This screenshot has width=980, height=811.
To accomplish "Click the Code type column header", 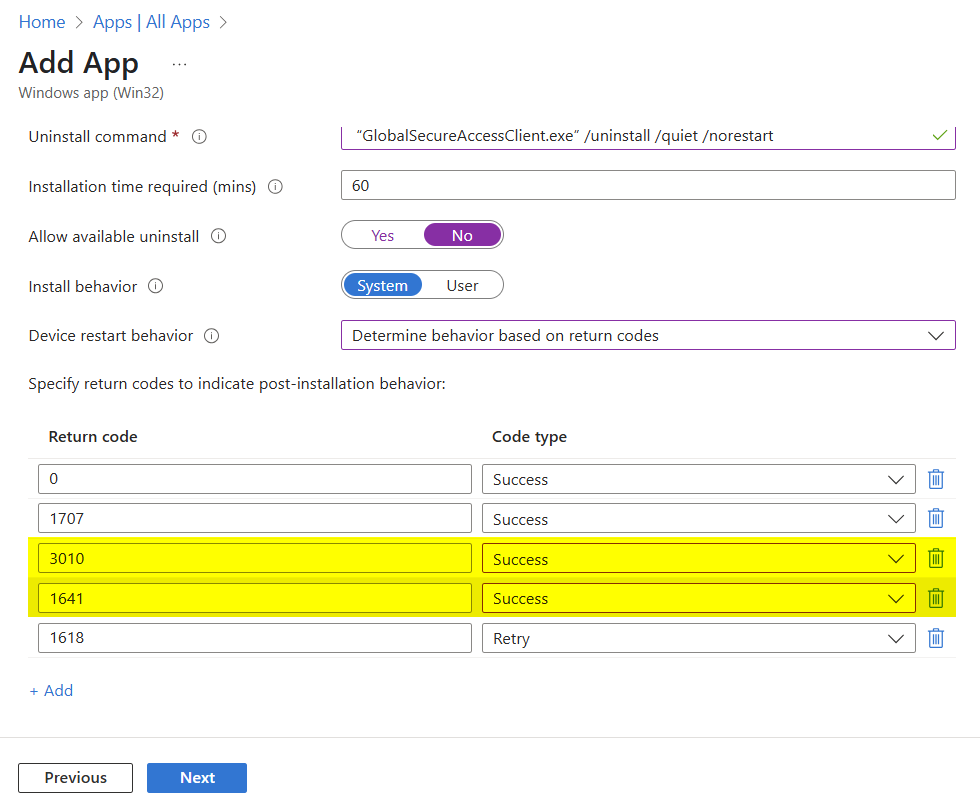I will pyautogui.click(x=529, y=437).
